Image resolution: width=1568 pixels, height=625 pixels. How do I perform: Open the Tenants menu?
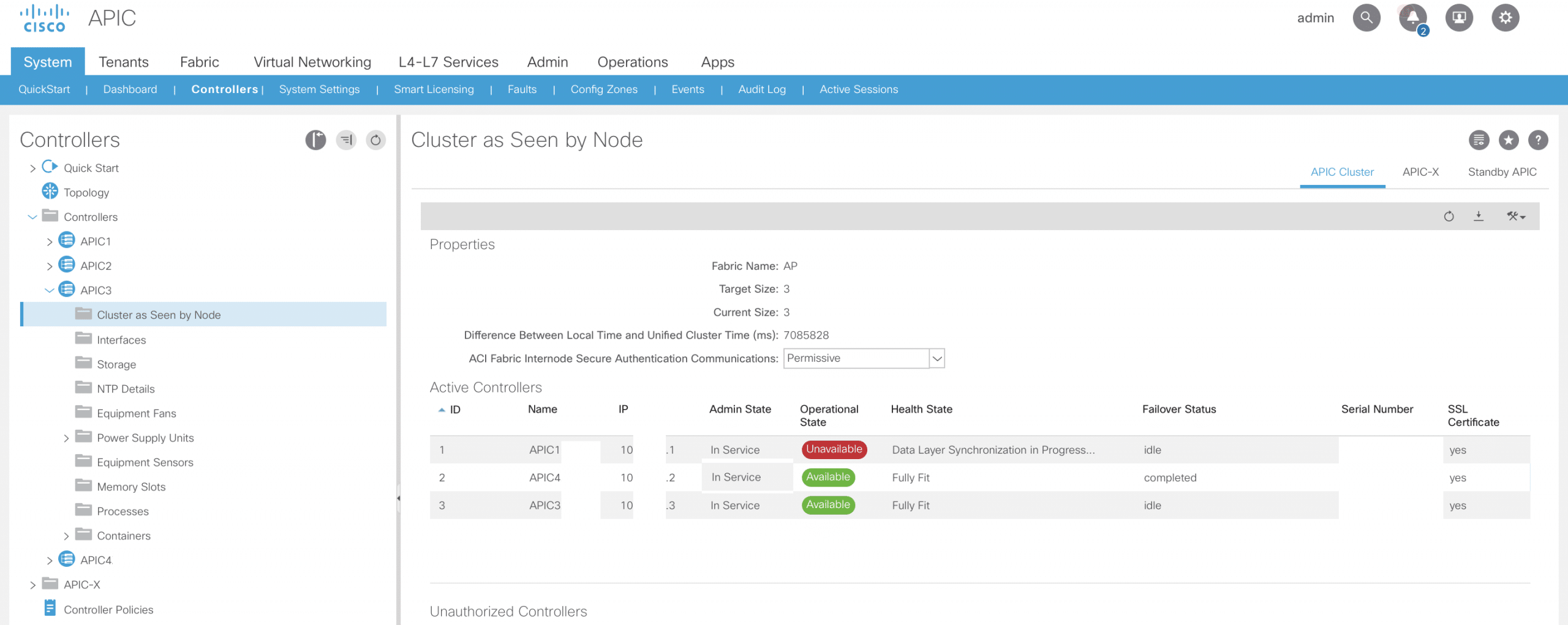tap(124, 62)
